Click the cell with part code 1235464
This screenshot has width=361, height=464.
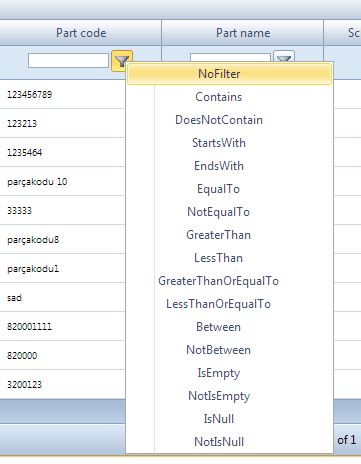pos(63,152)
